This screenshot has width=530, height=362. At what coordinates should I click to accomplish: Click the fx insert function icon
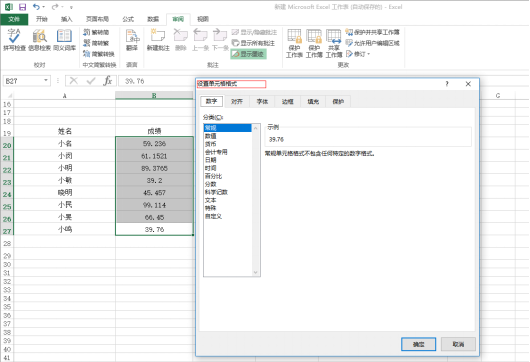click(x=108, y=80)
